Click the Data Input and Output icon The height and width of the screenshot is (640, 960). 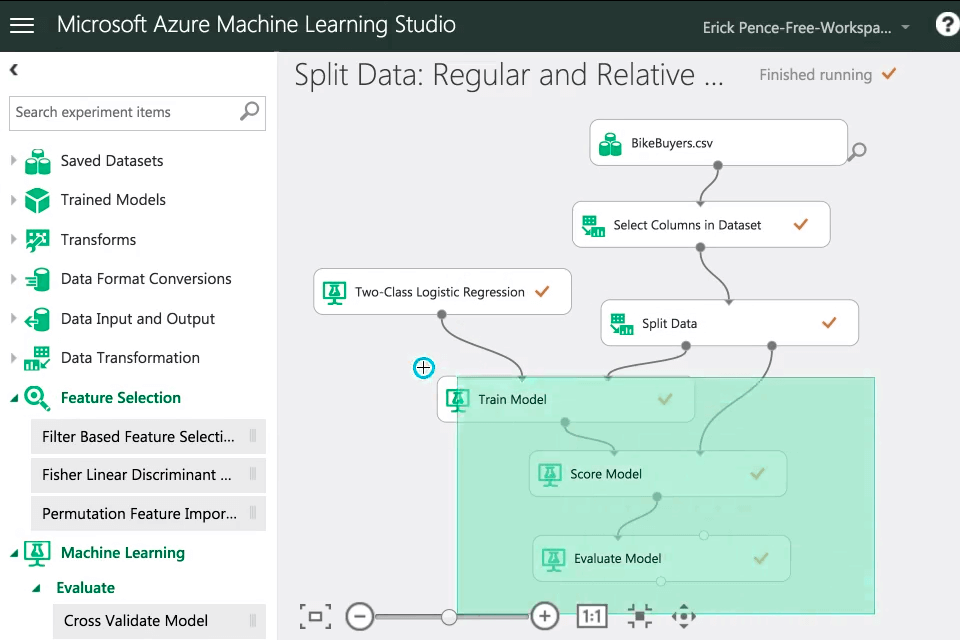point(37,319)
